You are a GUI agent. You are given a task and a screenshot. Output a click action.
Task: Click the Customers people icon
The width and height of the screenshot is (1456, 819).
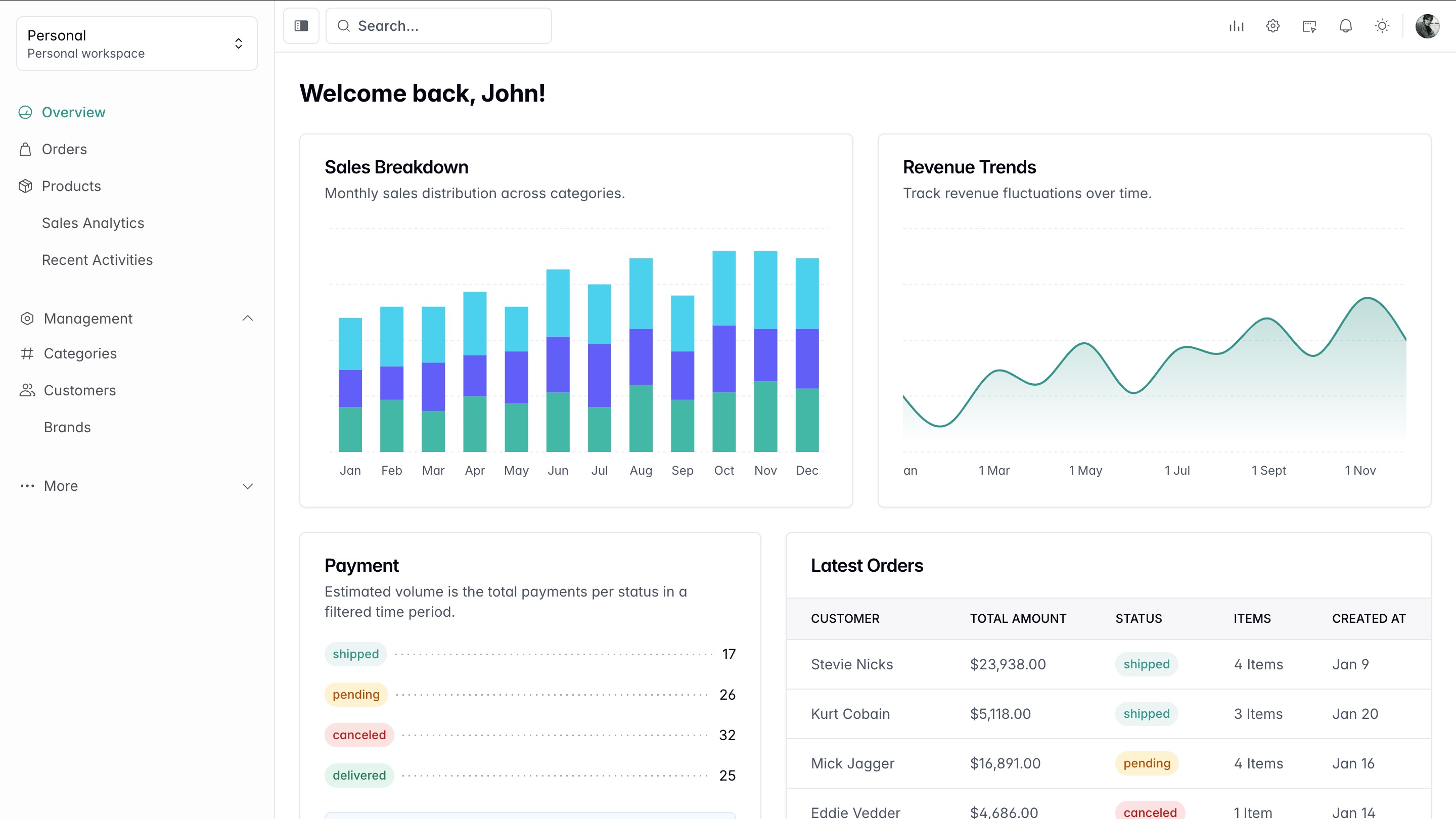pyautogui.click(x=27, y=390)
